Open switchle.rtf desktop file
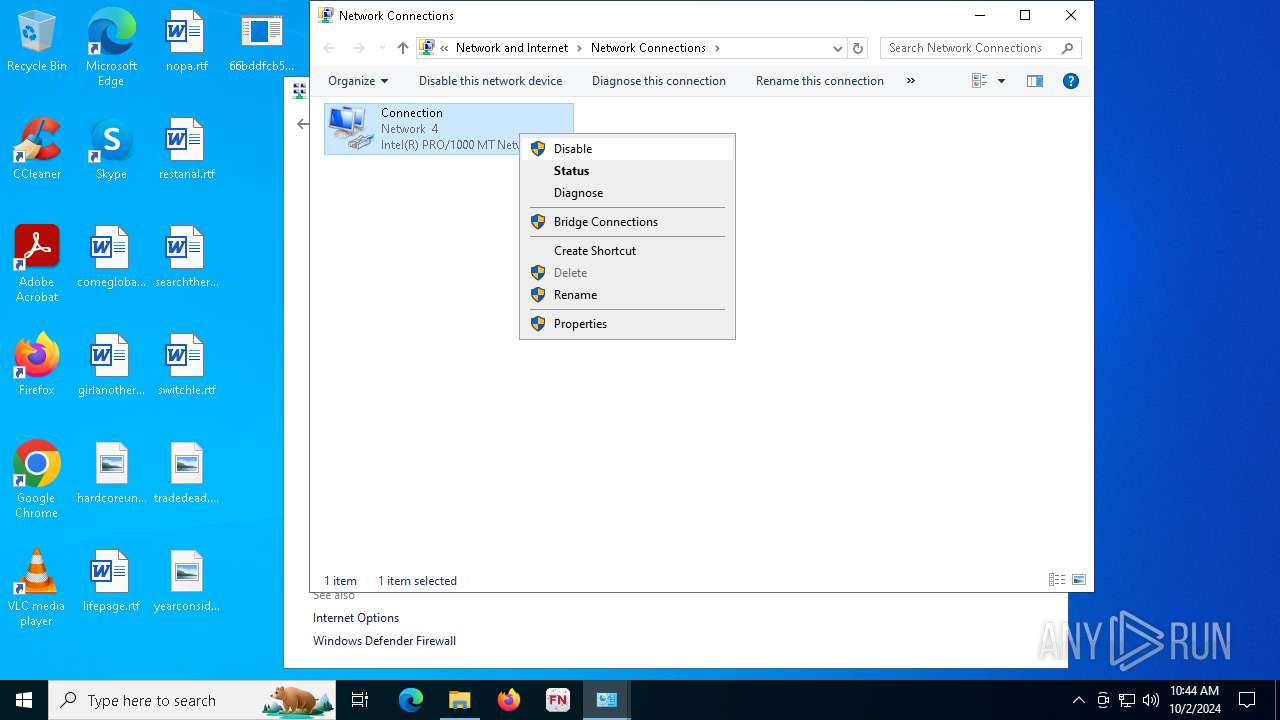Viewport: 1280px width, 720px height. click(186, 366)
